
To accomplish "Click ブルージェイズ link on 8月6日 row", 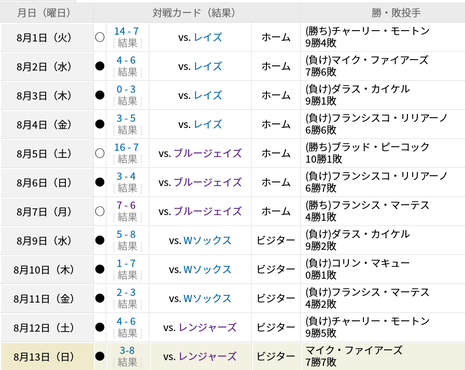I will tap(208, 182).
